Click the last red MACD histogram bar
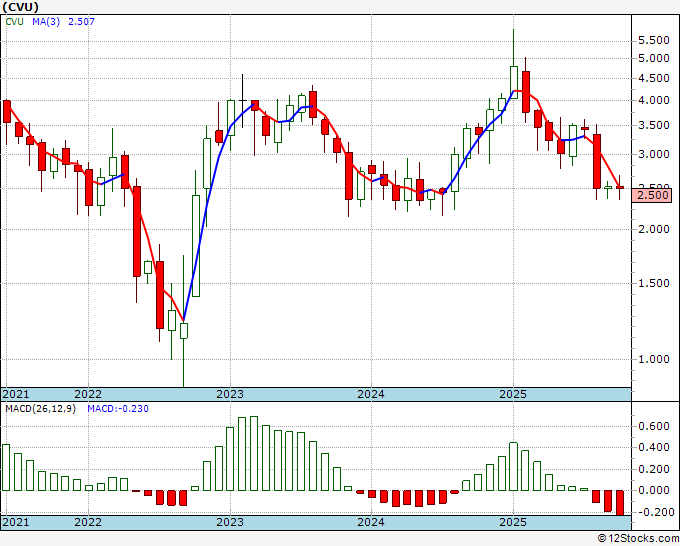The image size is (680, 546). [x=620, y=503]
